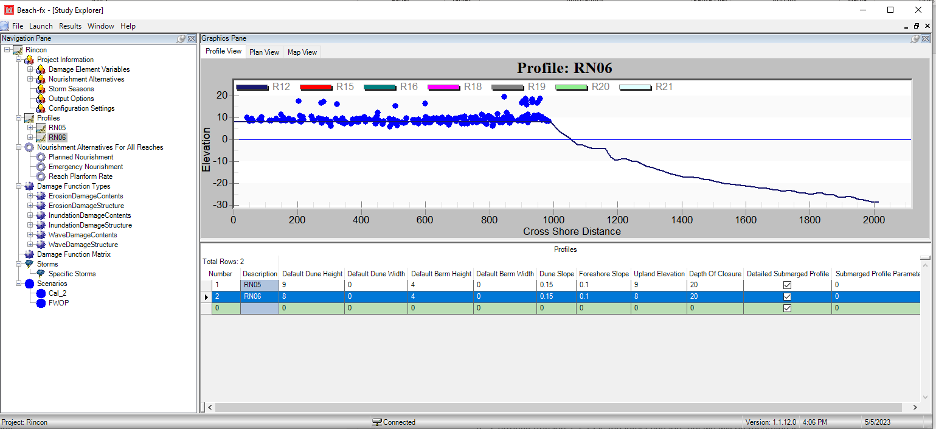Click the R20 green legend swatch
Viewport: 936px width, 430px height.
(x=571, y=88)
